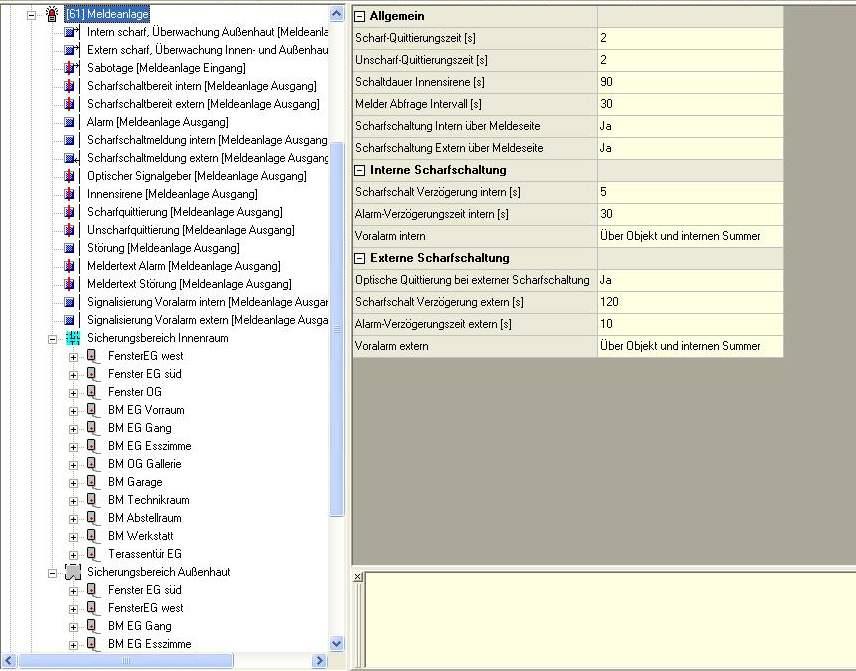The height and width of the screenshot is (671, 856).
Task: Click the detector icon of Terassentür EG
Action: (93, 554)
